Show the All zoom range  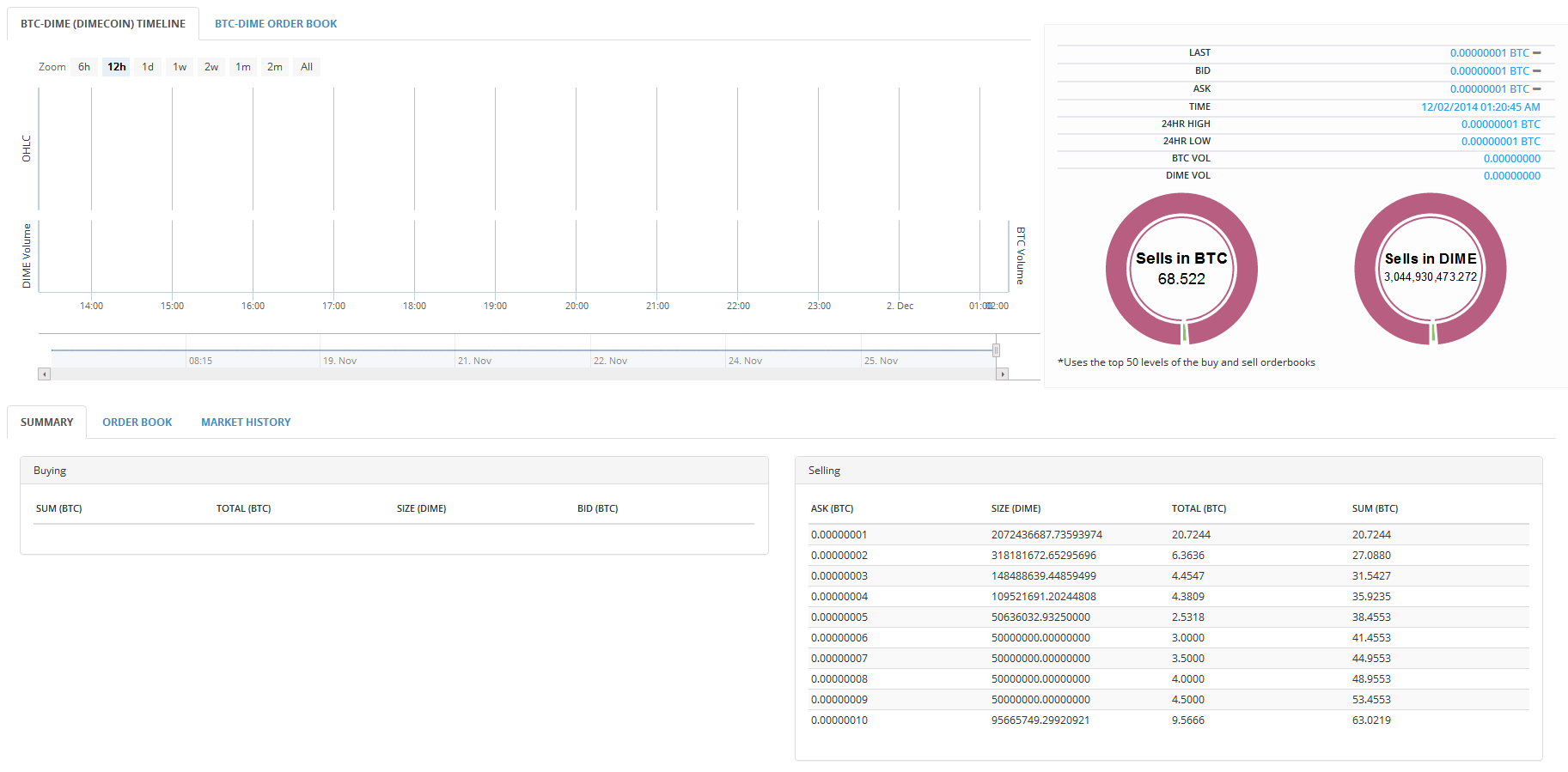[307, 67]
